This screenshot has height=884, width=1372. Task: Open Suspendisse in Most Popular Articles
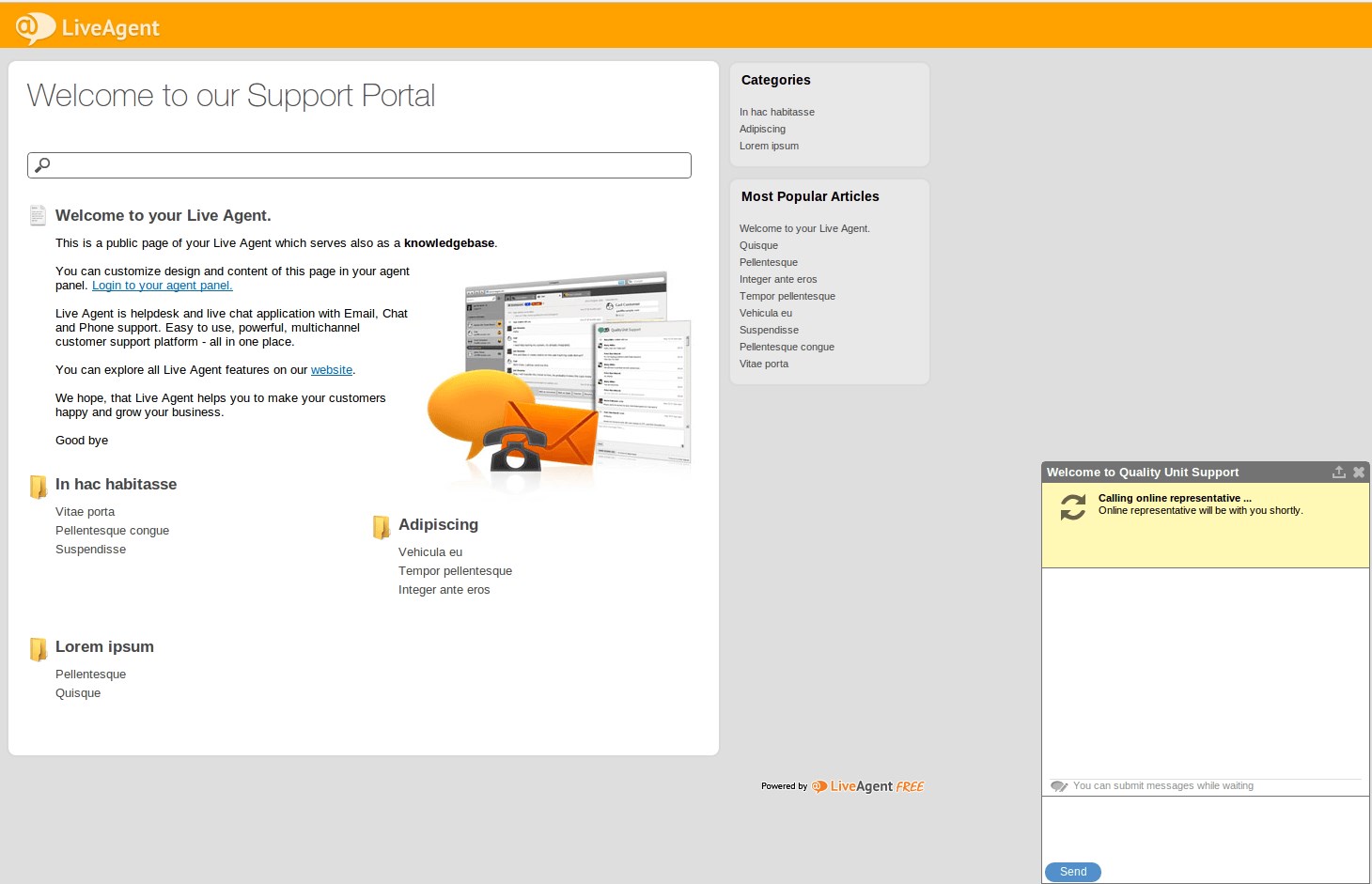pos(770,330)
